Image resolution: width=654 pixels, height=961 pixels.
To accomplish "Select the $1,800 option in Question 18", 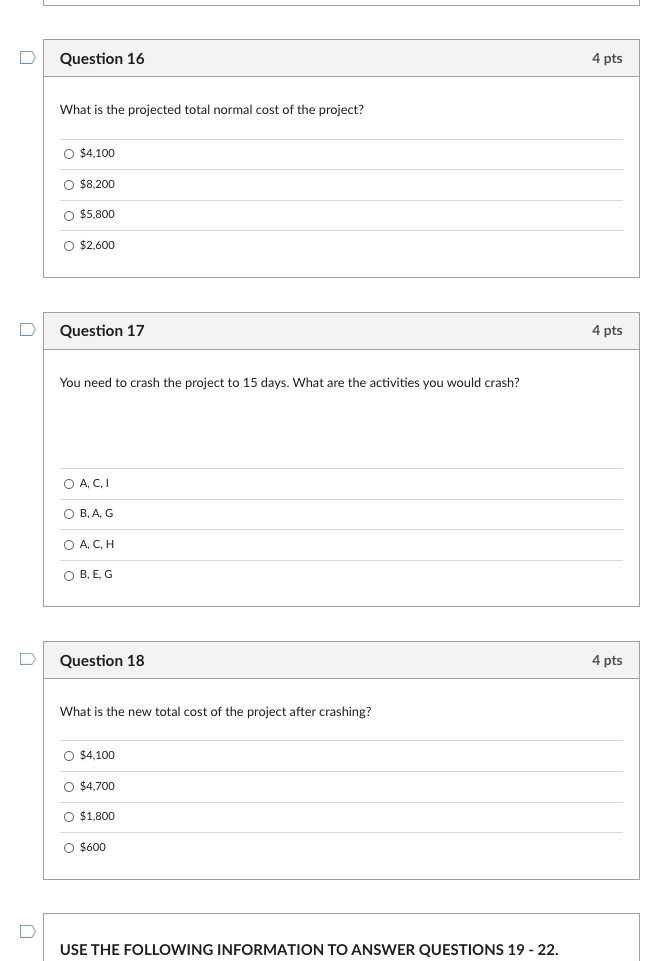I will click(x=69, y=817).
